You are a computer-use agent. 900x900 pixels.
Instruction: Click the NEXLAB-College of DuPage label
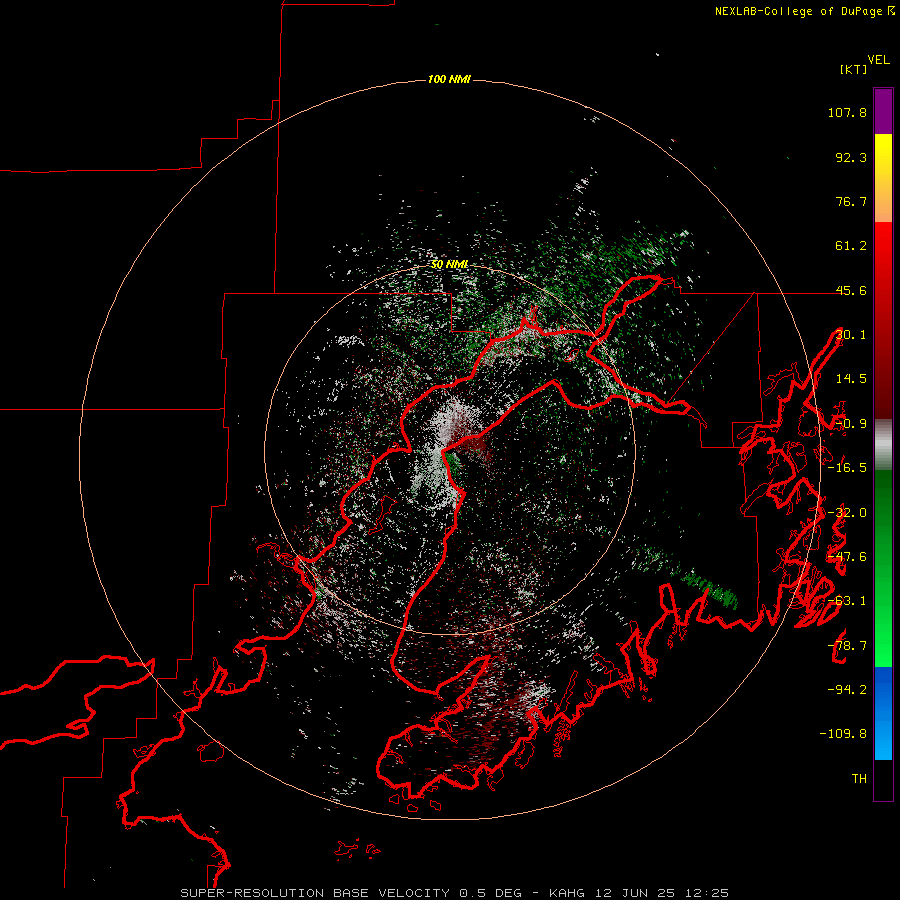(x=798, y=11)
